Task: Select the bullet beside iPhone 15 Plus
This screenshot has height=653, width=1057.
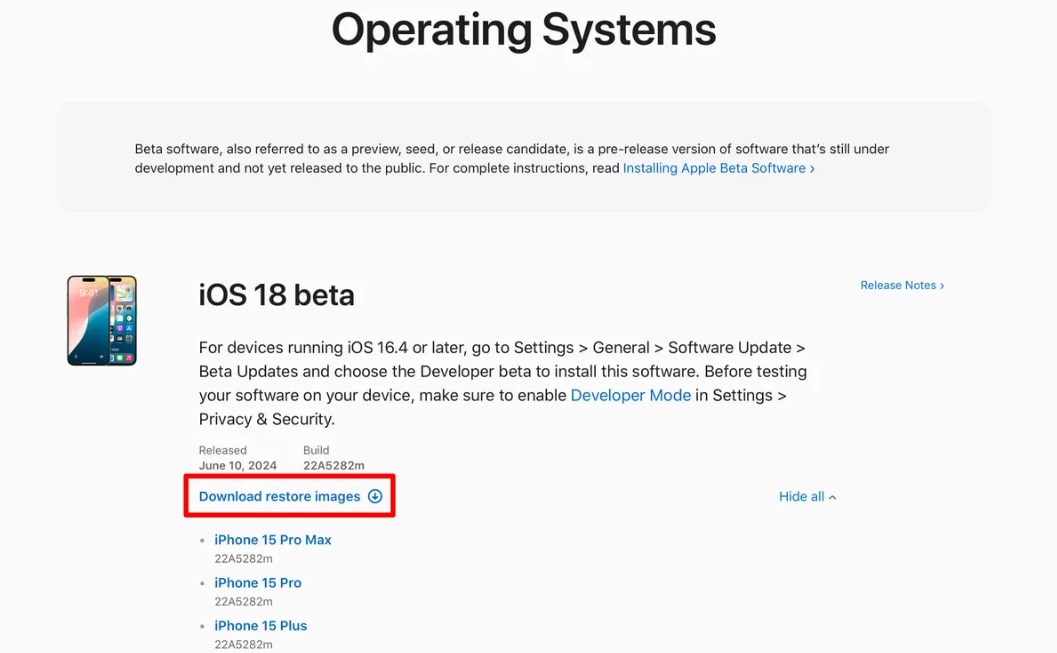Action: click(x=203, y=626)
